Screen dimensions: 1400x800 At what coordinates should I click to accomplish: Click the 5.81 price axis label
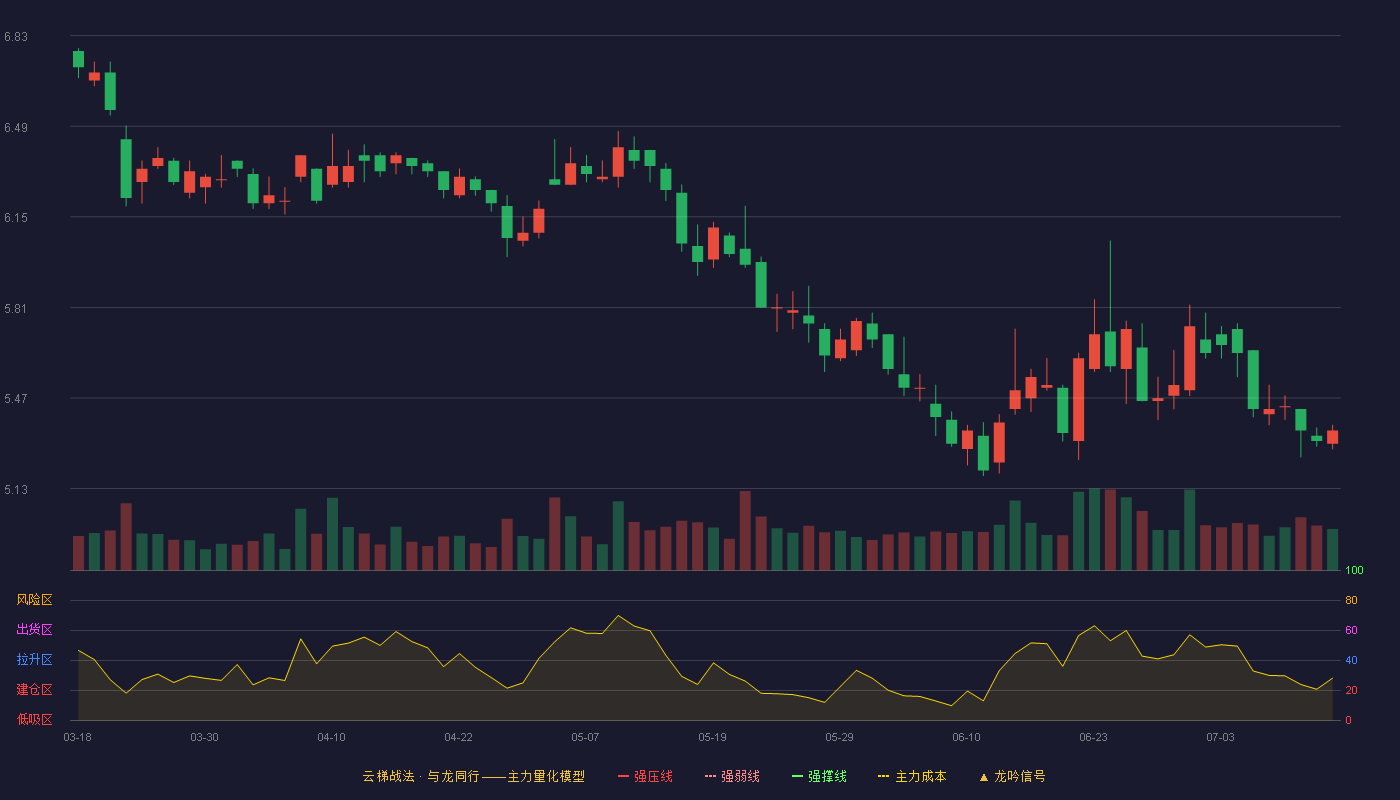pos(16,309)
